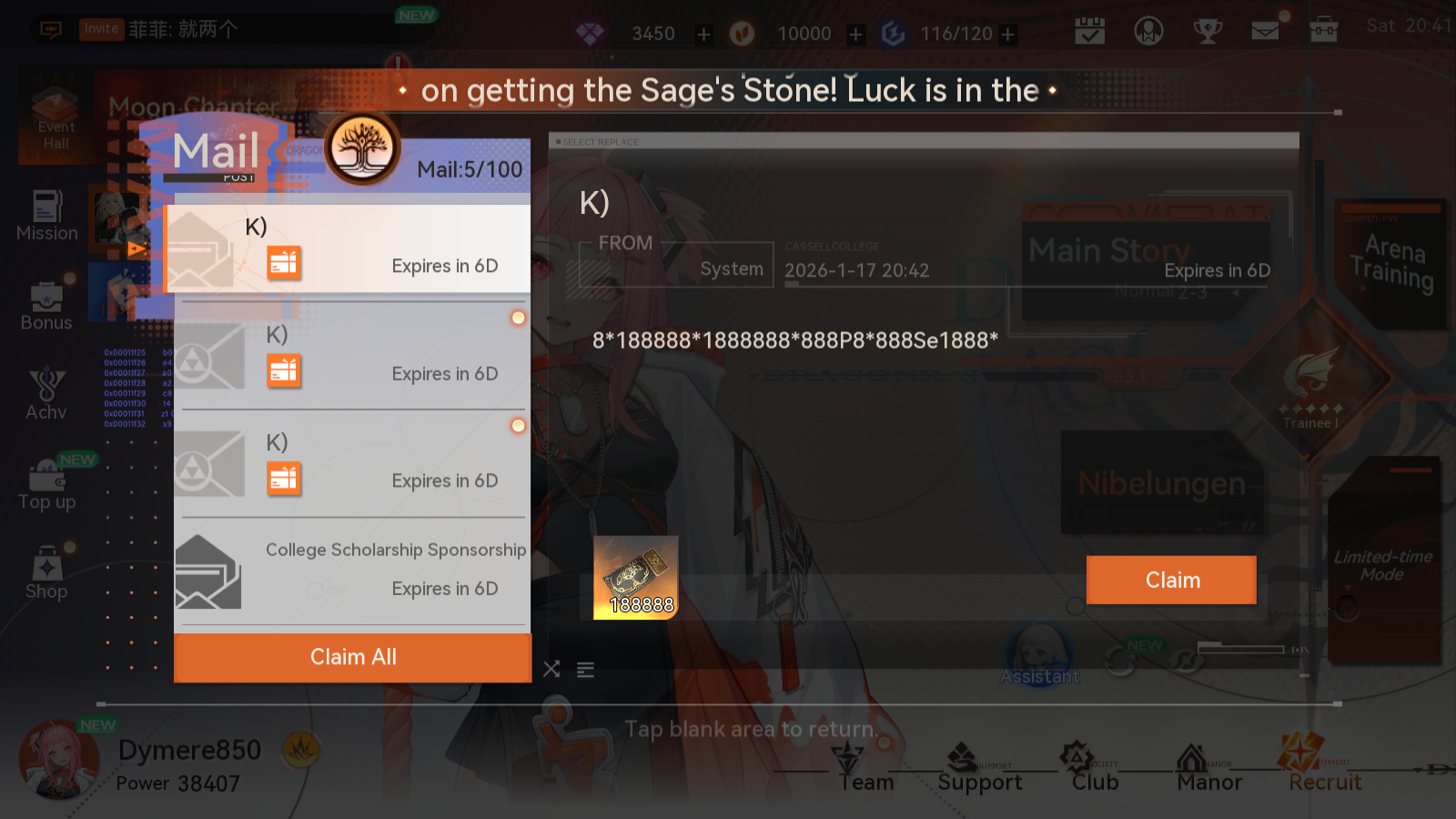Select the first K) mail entry
This screenshot has width=1456, height=819.
click(x=349, y=248)
